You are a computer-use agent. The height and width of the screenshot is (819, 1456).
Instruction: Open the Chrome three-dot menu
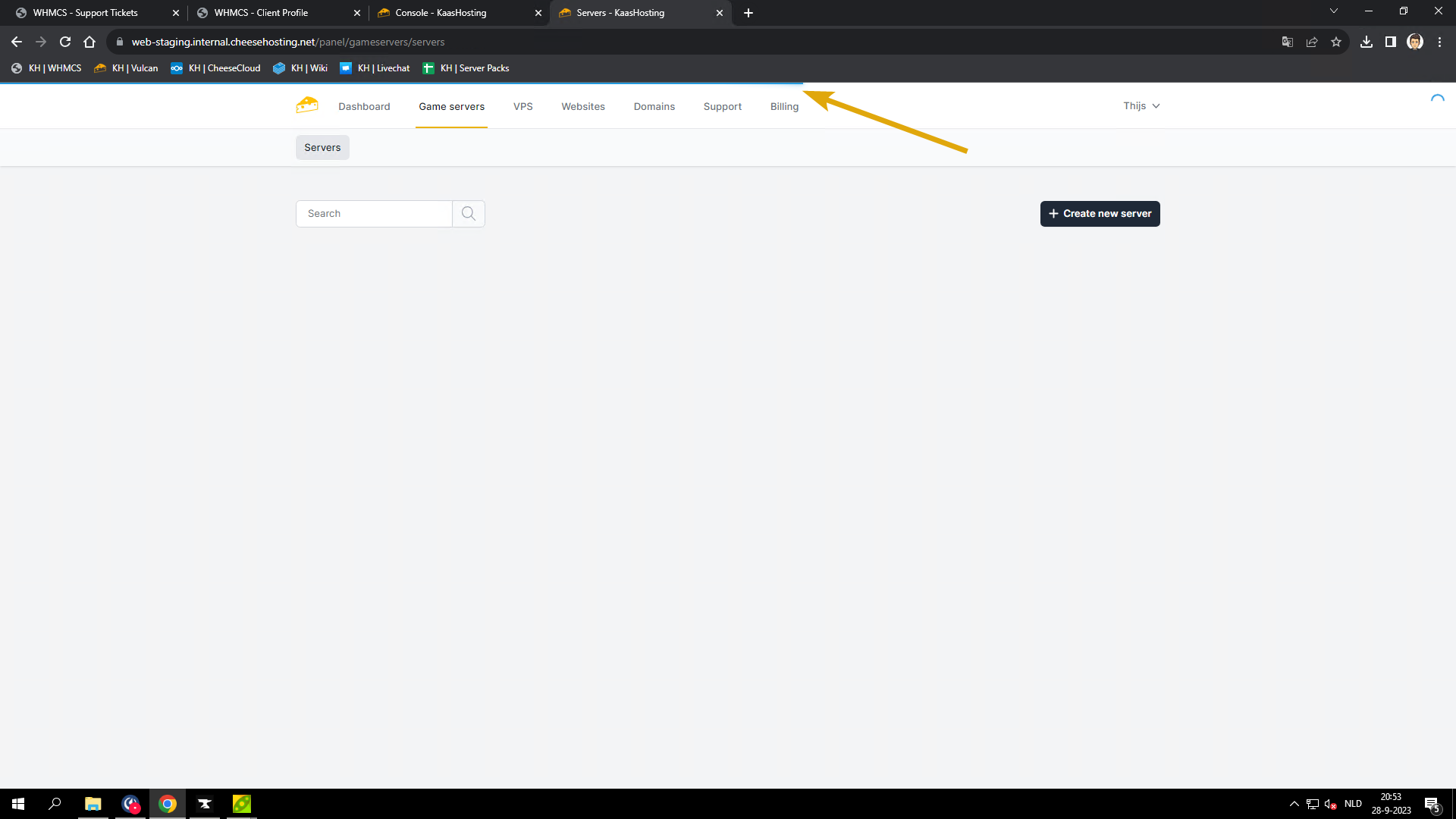1439,42
